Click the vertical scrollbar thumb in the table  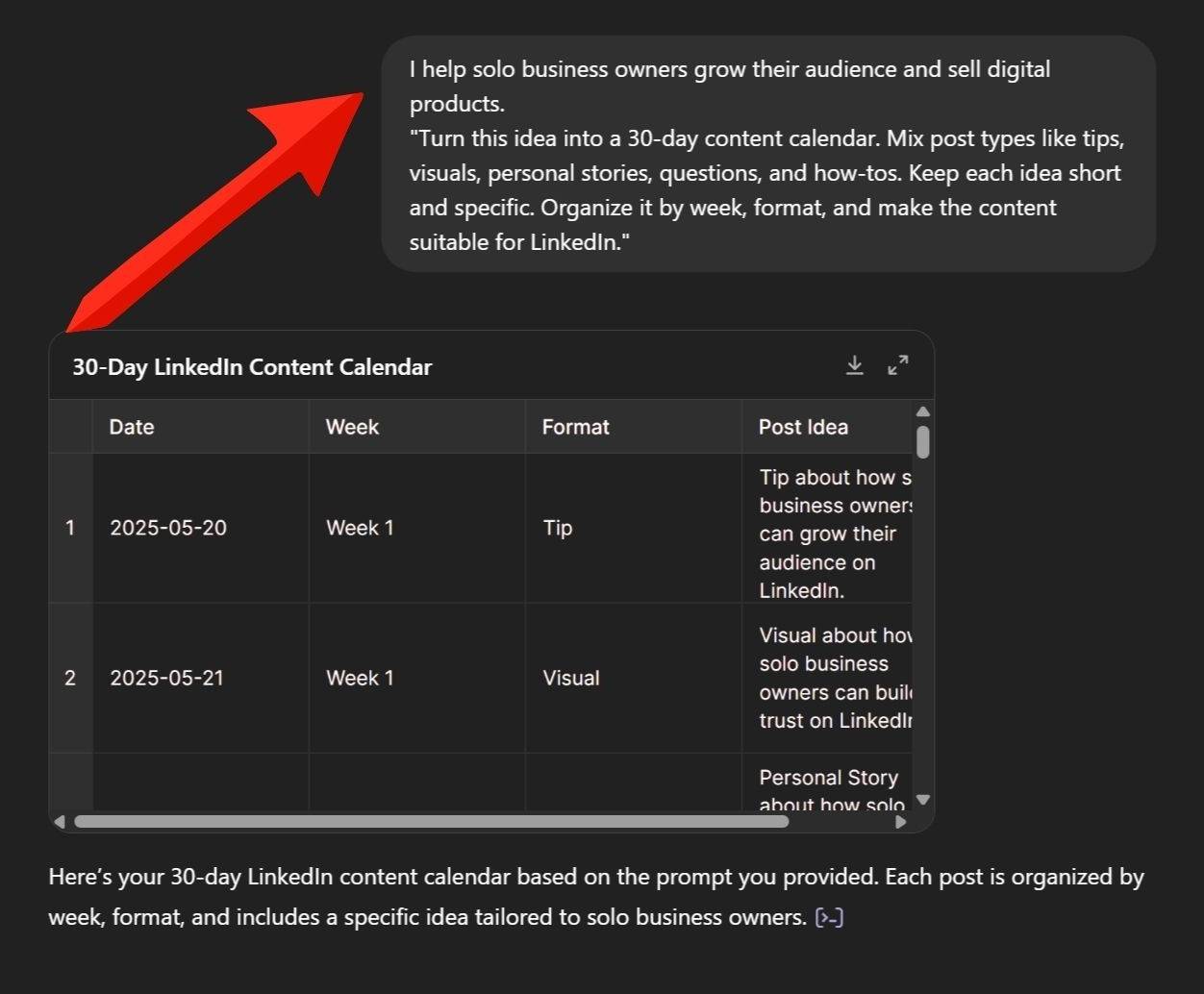(923, 442)
